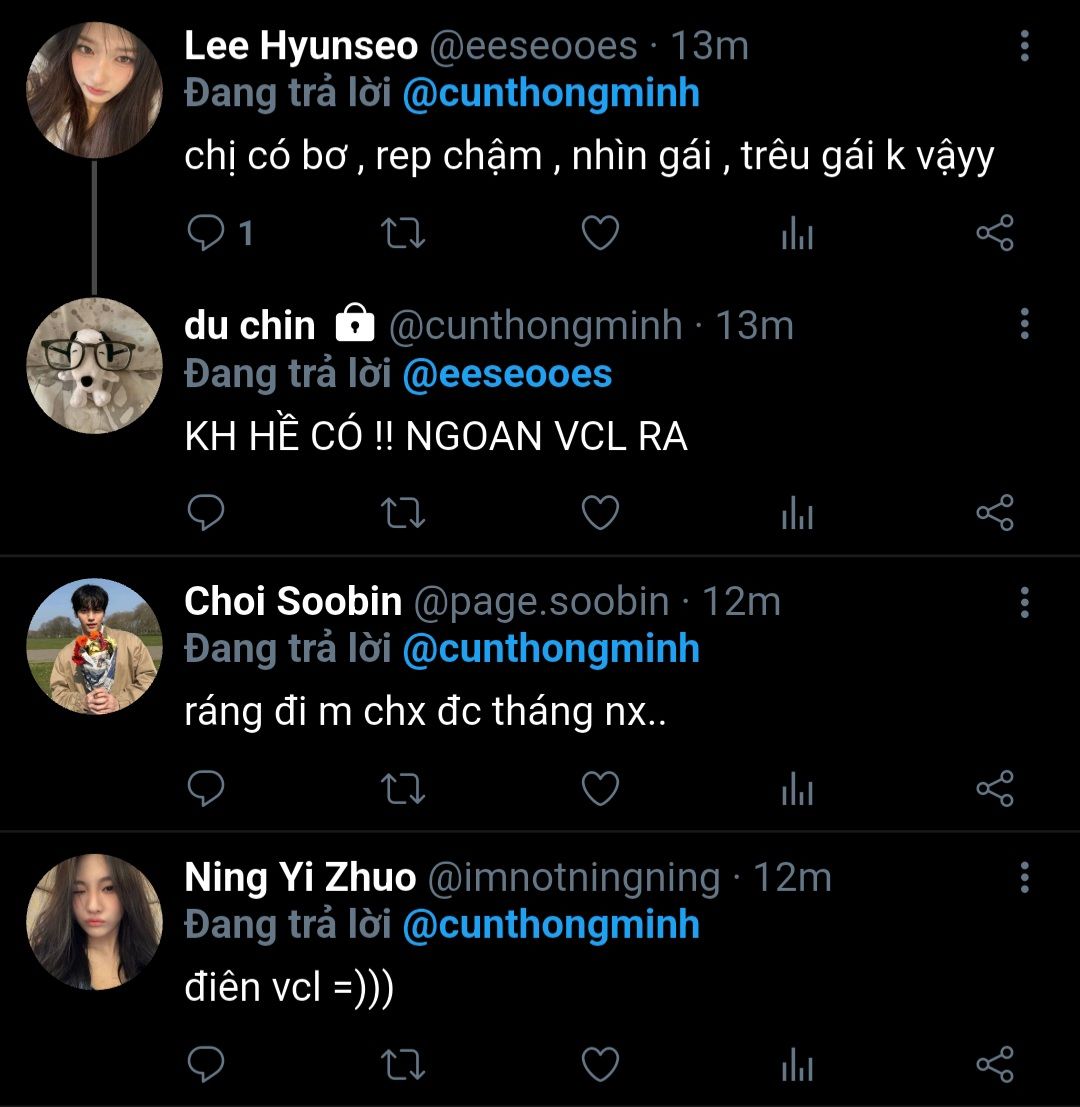This screenshot has width=1080, height=1107.
Task: Share Choi Soobin's tweet
Action: pos(994,789)
